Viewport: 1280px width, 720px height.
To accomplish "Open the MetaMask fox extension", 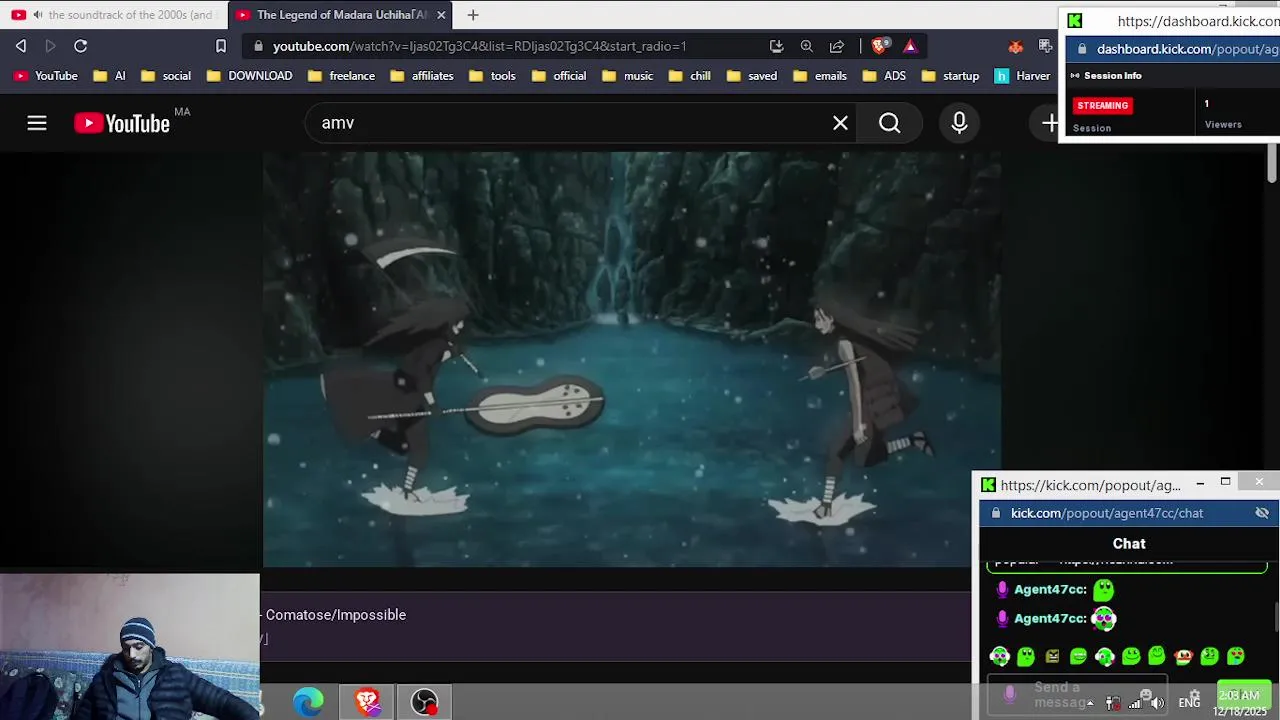I will pyautogui.click(x=1016, y=46).
